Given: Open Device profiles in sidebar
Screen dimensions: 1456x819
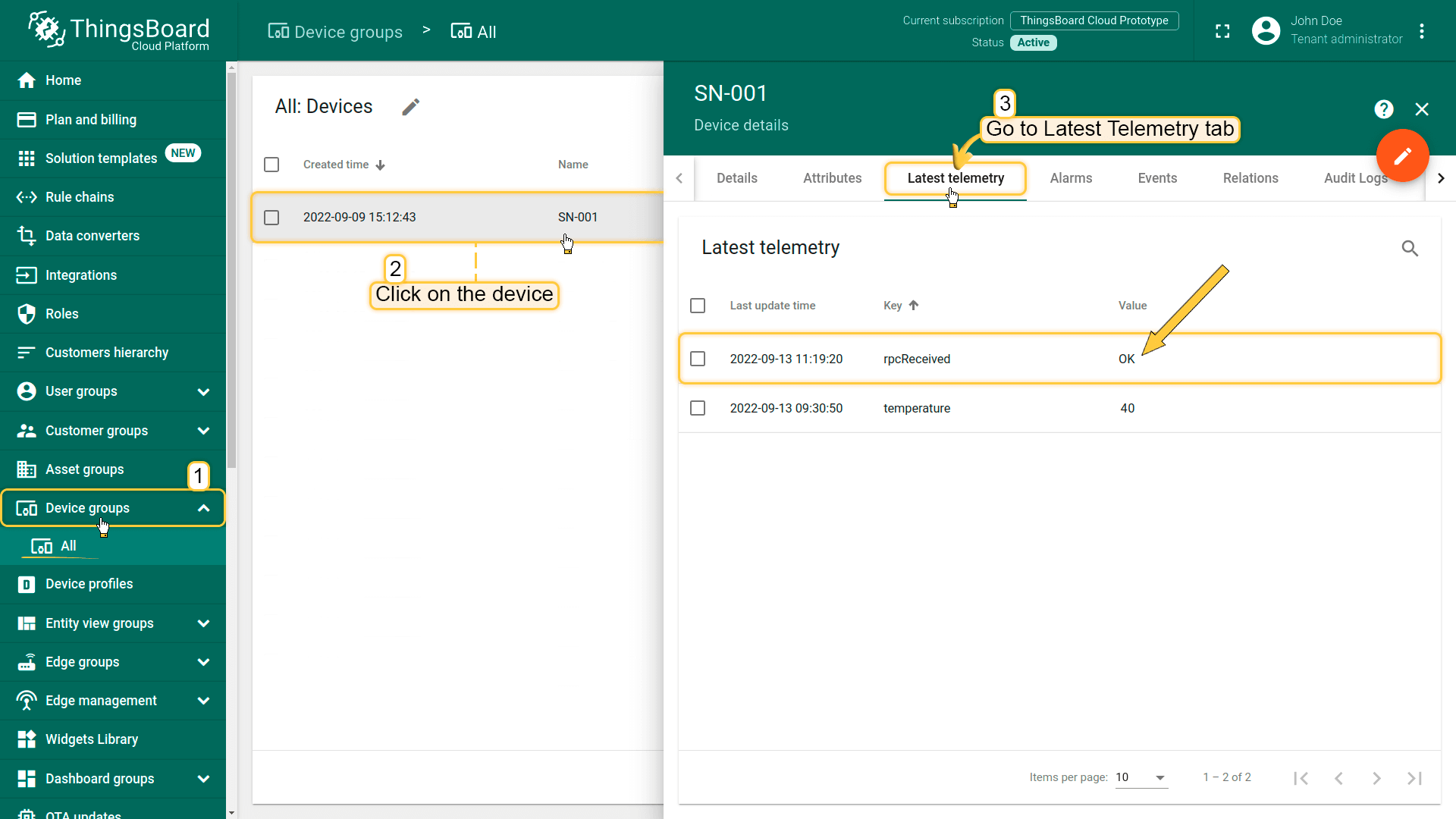Looking at the screenshot, I should pos(89,584).
